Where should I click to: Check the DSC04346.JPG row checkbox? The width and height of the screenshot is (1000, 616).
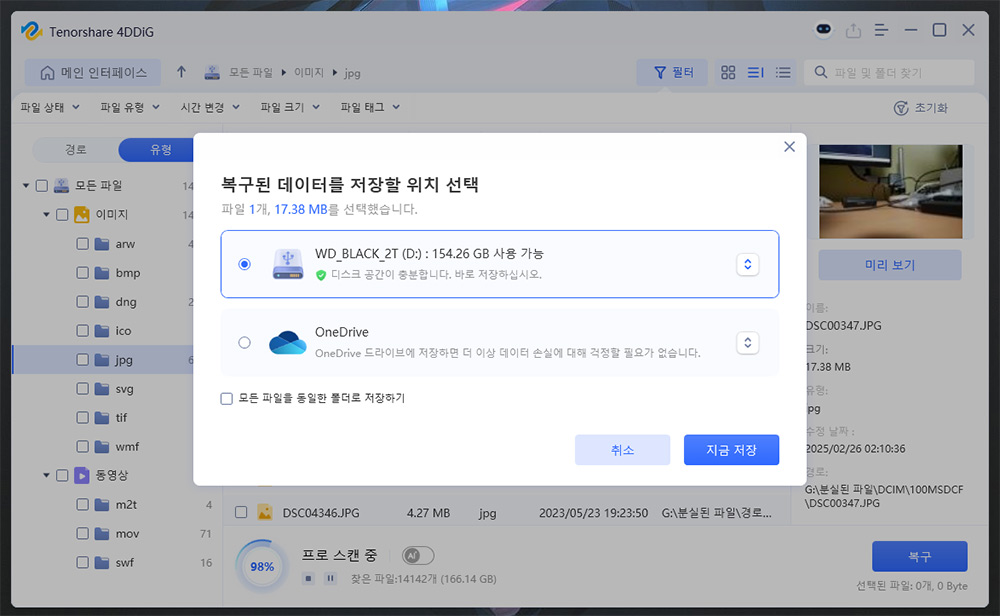241,512
